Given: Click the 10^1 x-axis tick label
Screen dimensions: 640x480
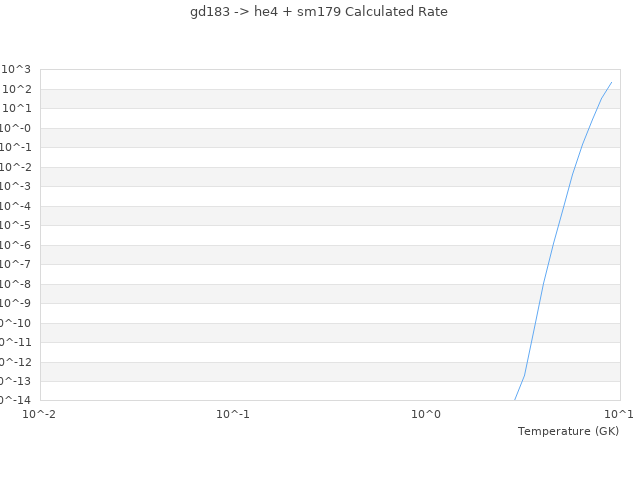Looking at the screenshot, I should [619, 414].
